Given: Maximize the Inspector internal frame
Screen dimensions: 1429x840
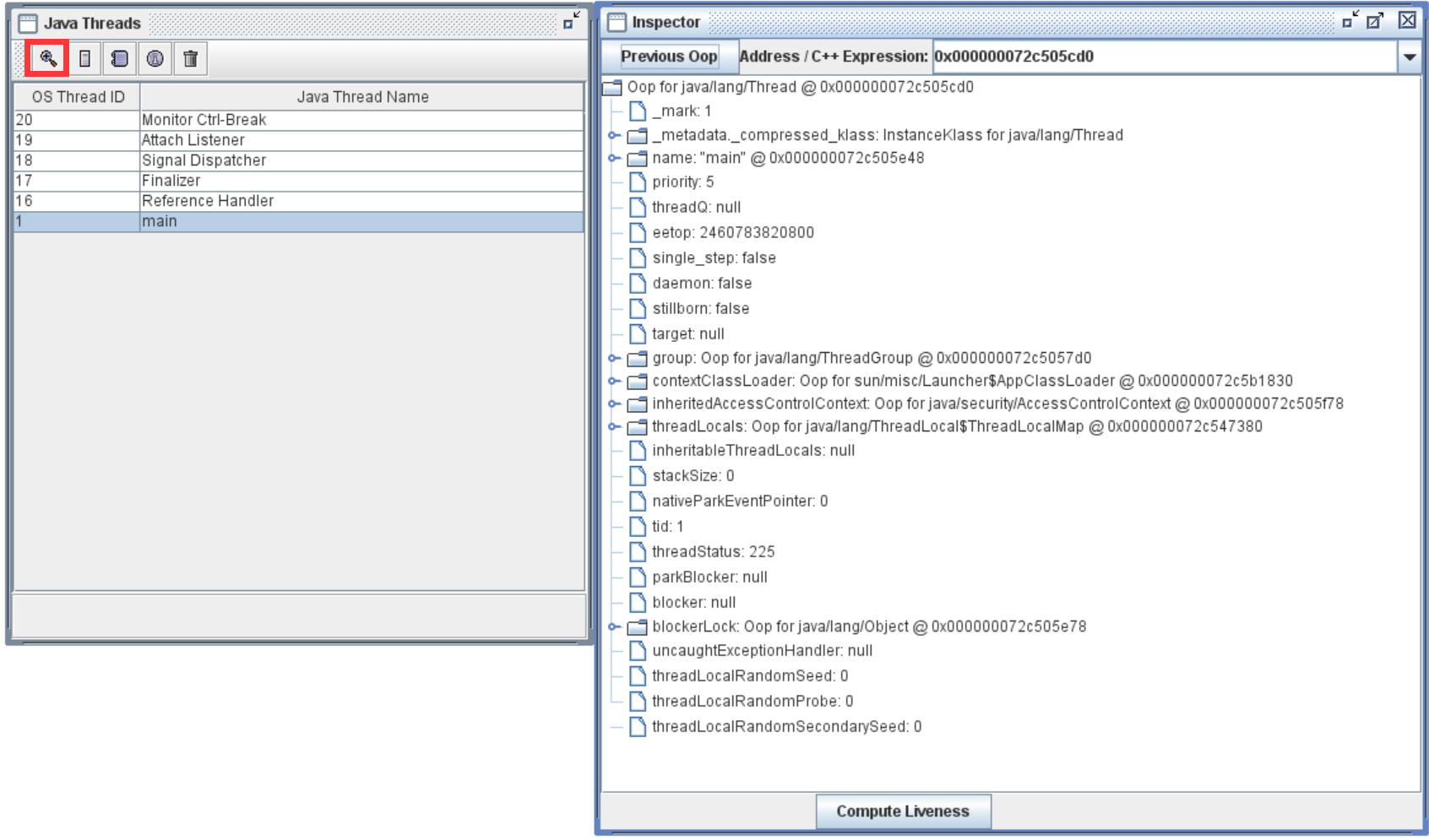Looking at the screenshot, I should pyautogui.click(x=1375, y=20).
